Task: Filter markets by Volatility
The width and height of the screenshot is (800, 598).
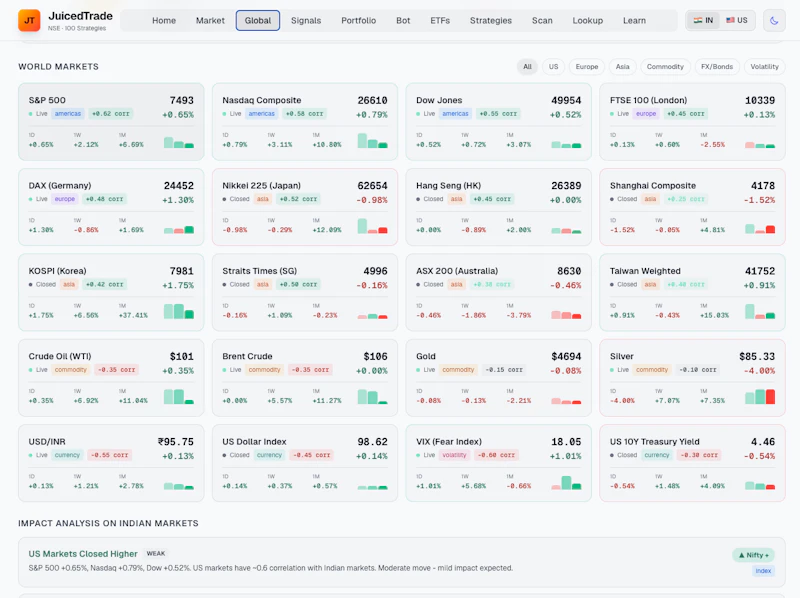Action: tap(764, 67)
